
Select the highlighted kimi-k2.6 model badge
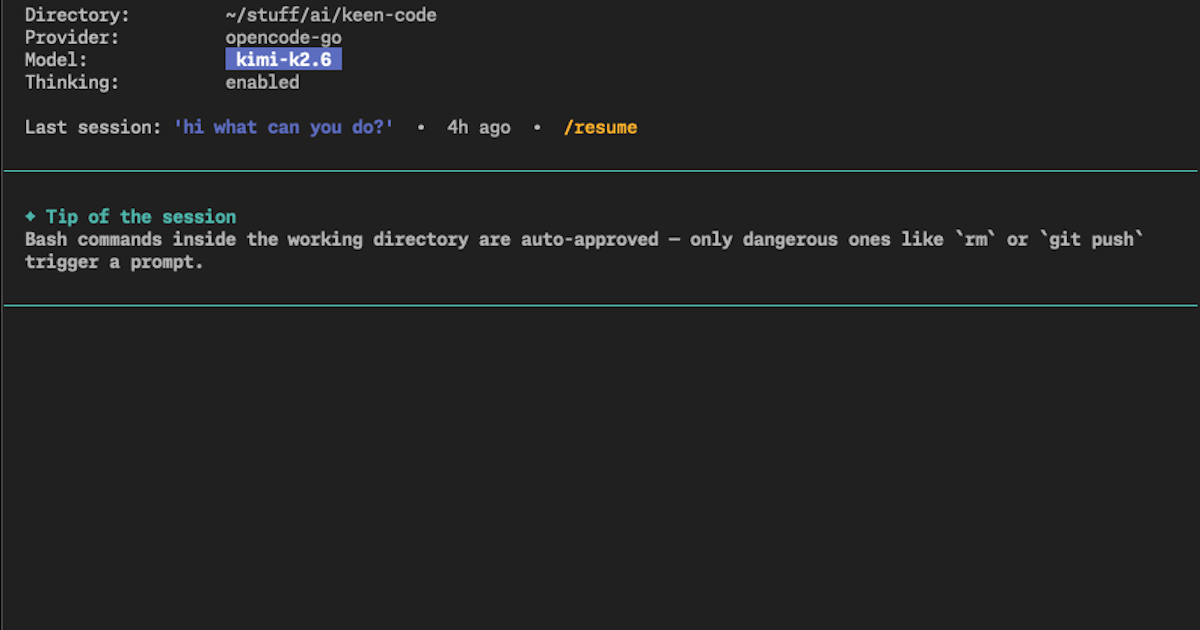[x=284, y=60]
